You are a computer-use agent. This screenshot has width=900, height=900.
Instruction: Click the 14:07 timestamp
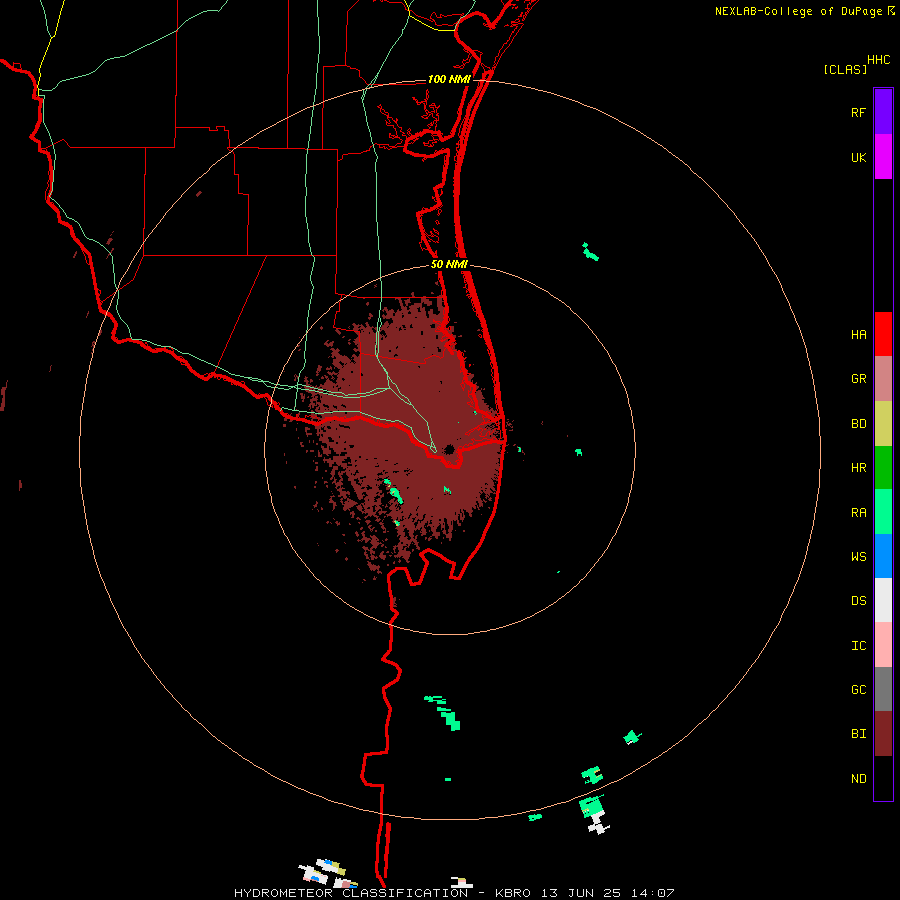[x=653, y=893]
